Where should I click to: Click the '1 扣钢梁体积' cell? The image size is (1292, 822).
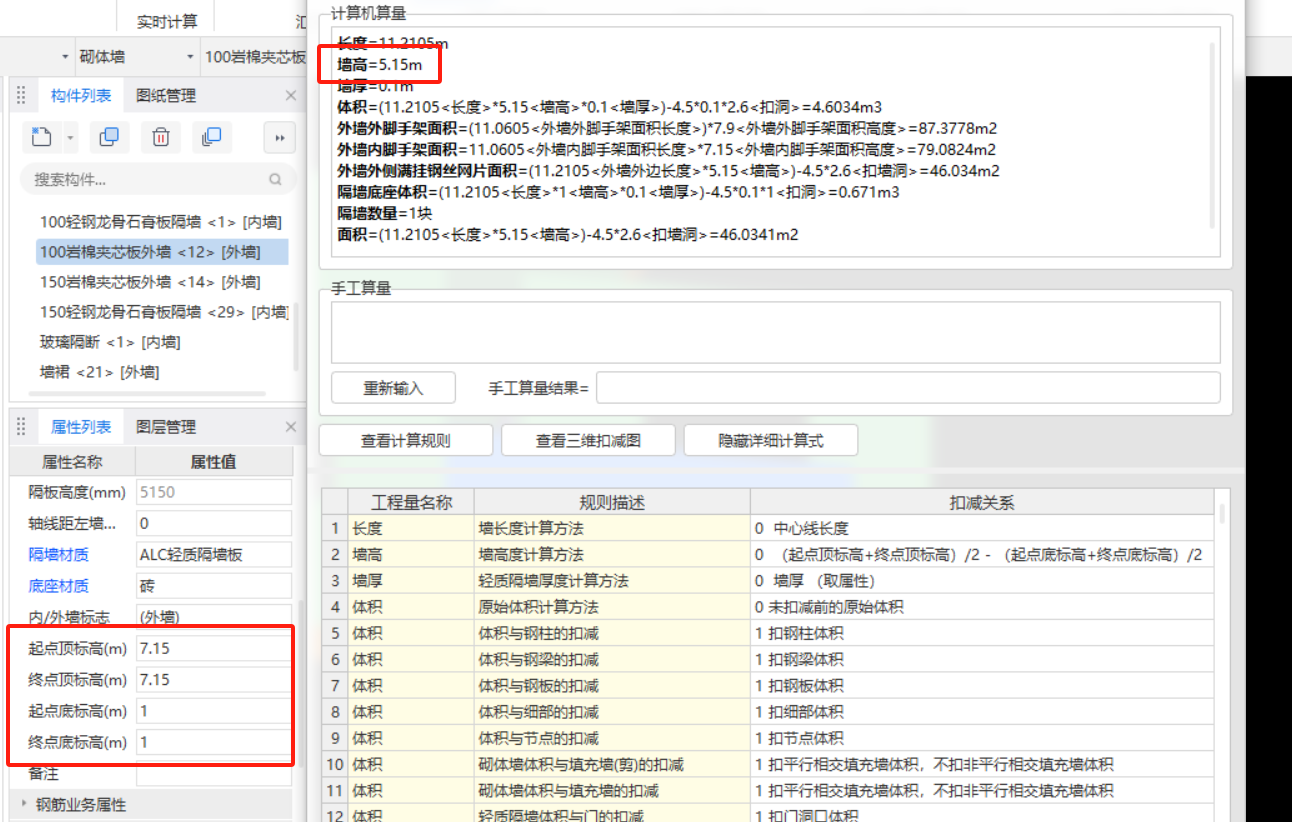[x=982, y=659]
